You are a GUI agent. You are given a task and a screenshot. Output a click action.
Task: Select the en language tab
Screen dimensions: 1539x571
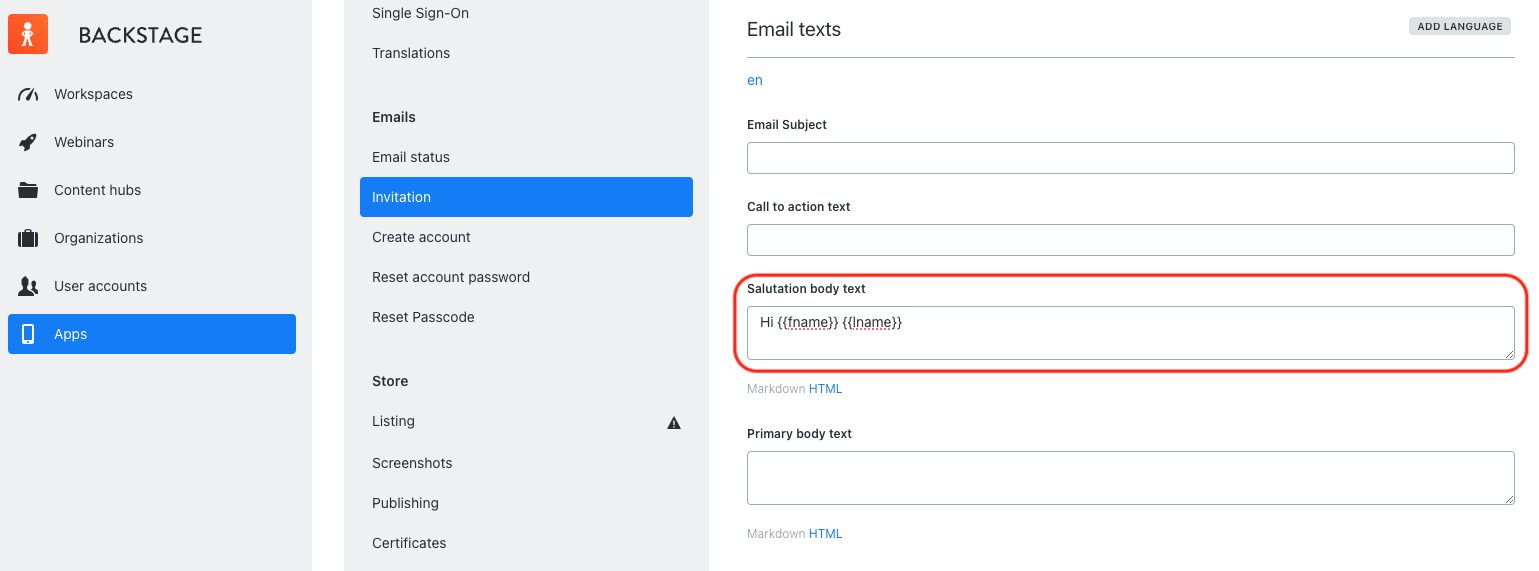point(755,80)
